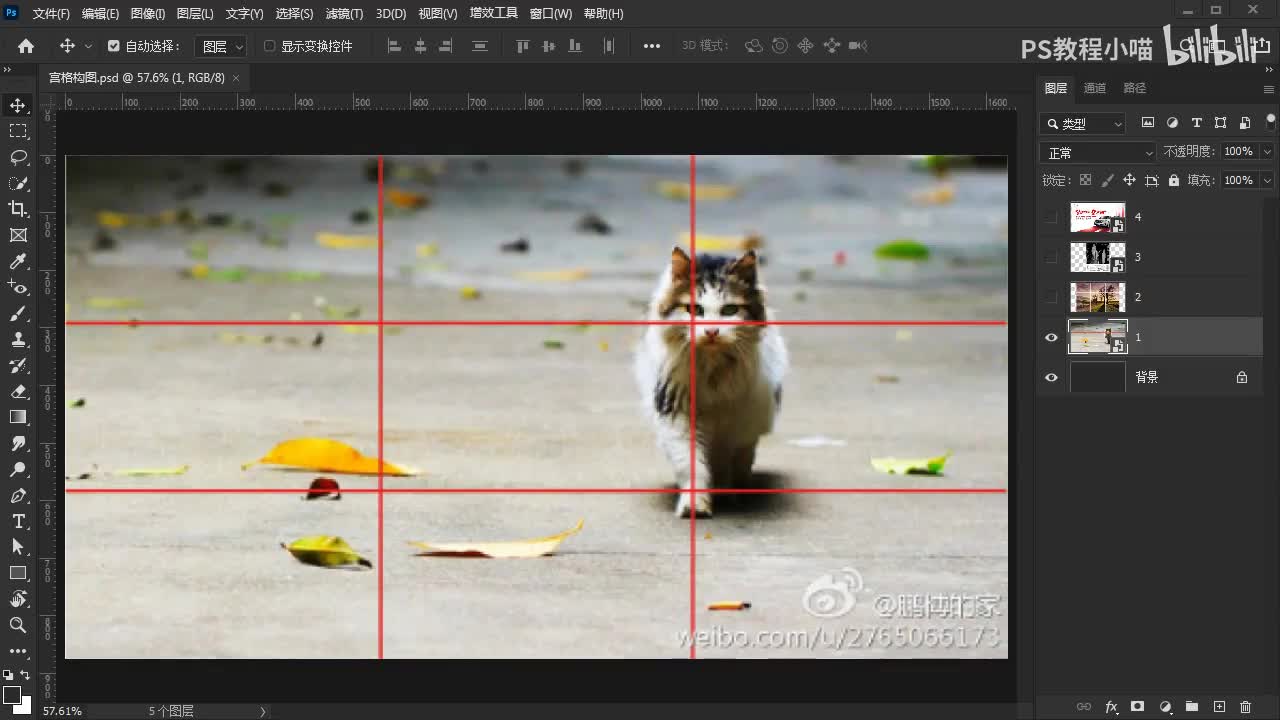
Task: Select the Rectangular Marquee tool
Action: (x=18, y=131)
